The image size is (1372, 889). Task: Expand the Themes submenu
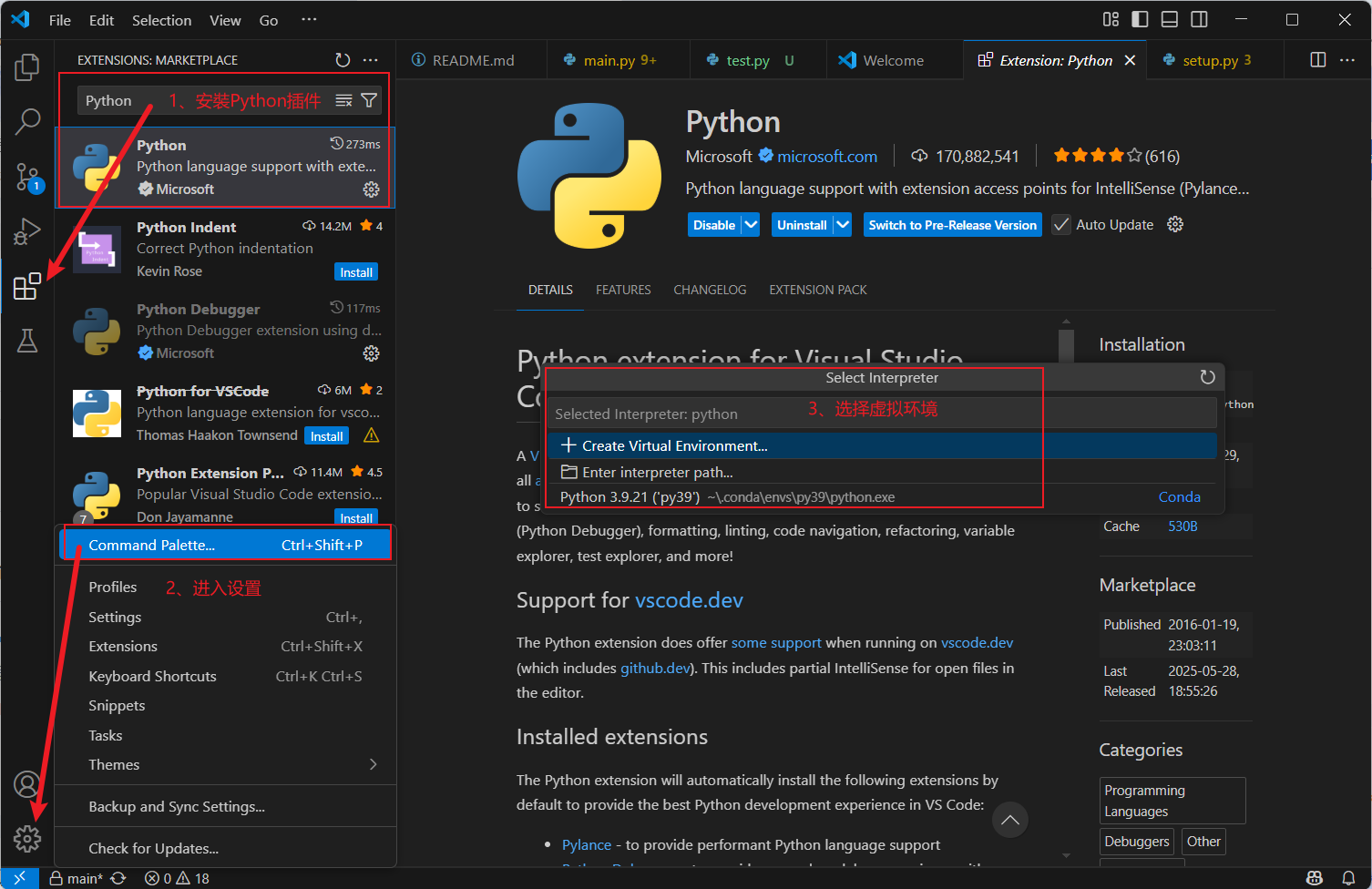click(373, 764)
